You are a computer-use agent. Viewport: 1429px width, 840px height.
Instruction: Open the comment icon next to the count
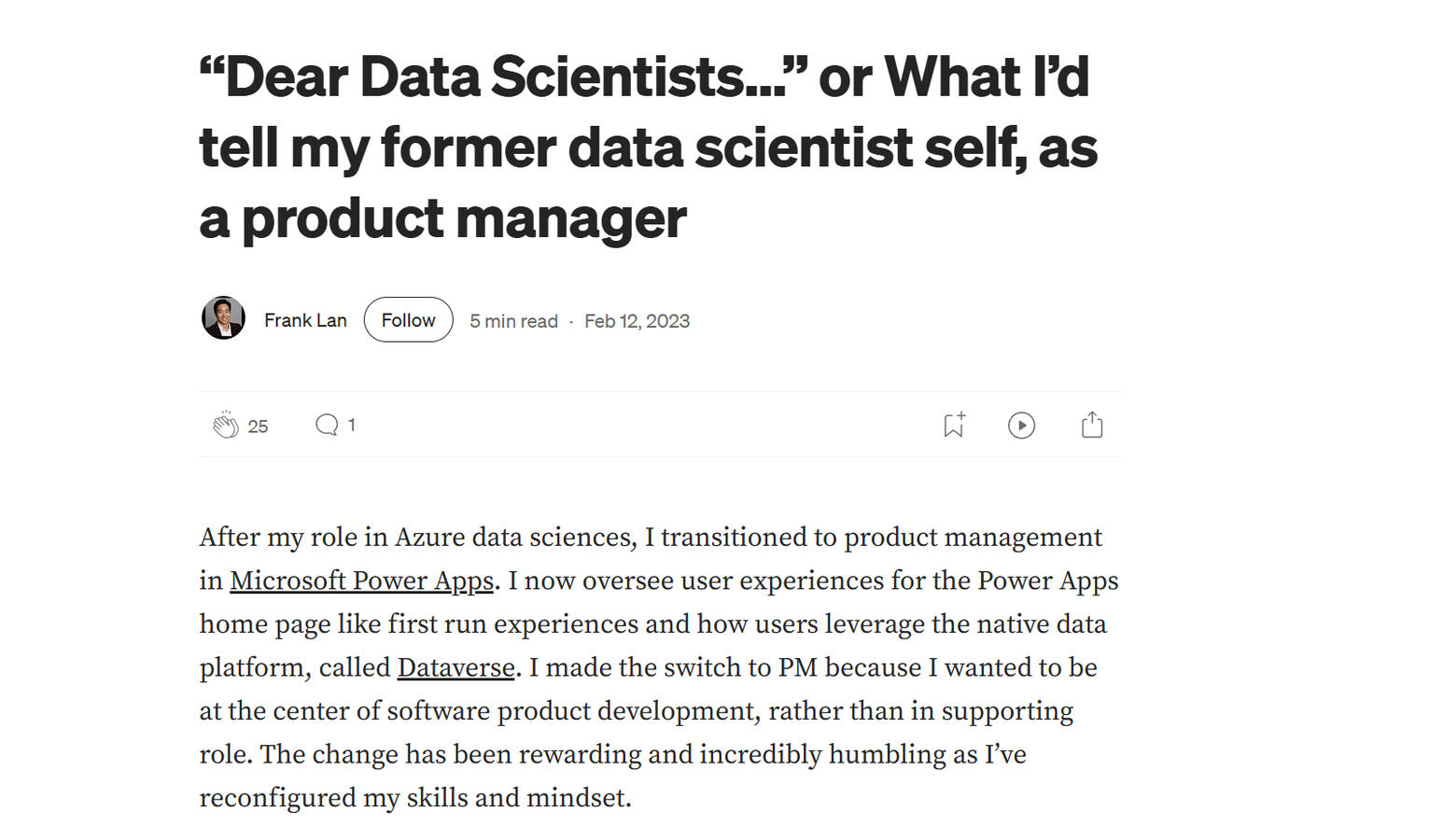(326, 425)
